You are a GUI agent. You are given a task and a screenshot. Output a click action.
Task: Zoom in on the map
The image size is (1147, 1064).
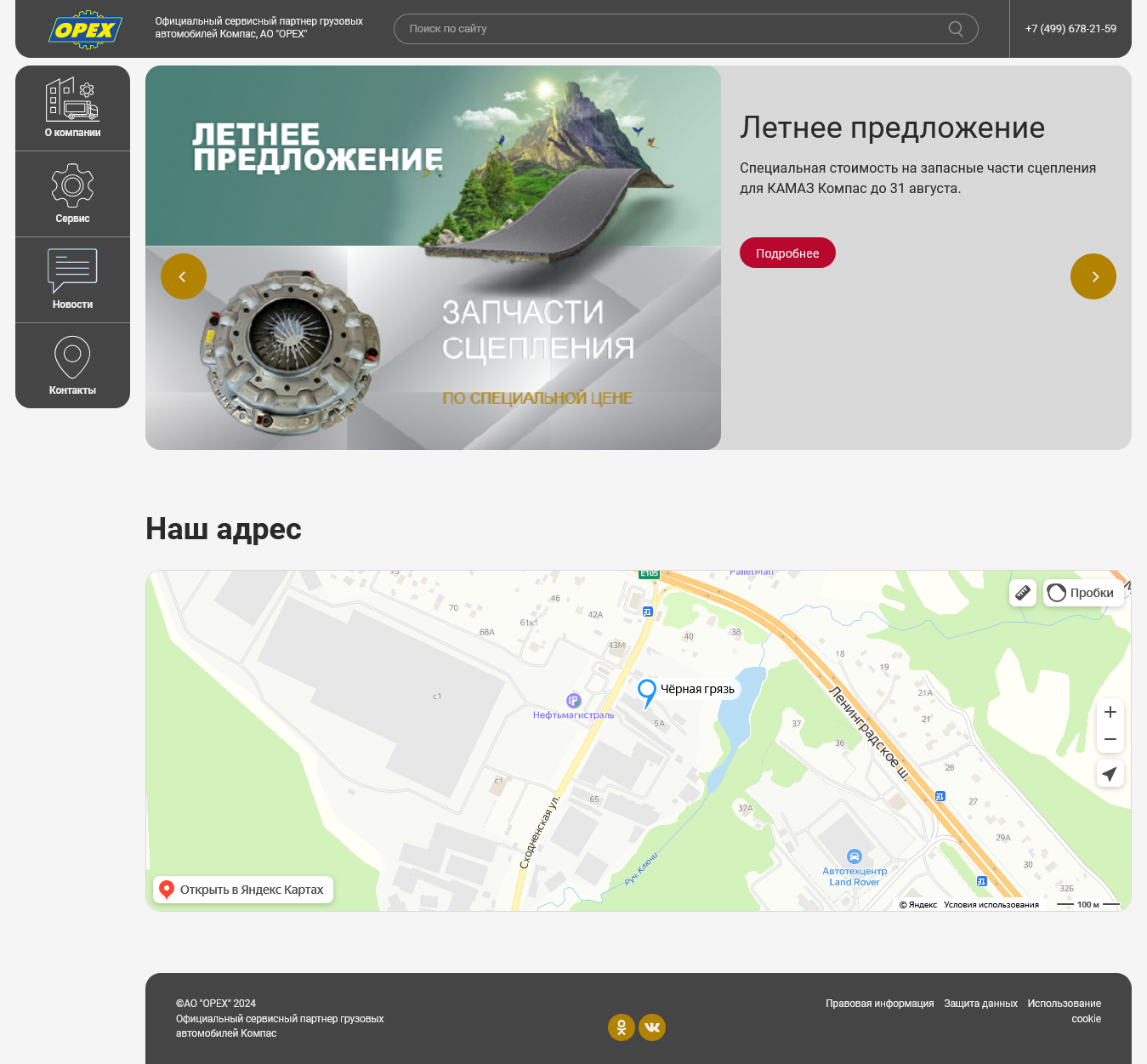click(1110, 713)
